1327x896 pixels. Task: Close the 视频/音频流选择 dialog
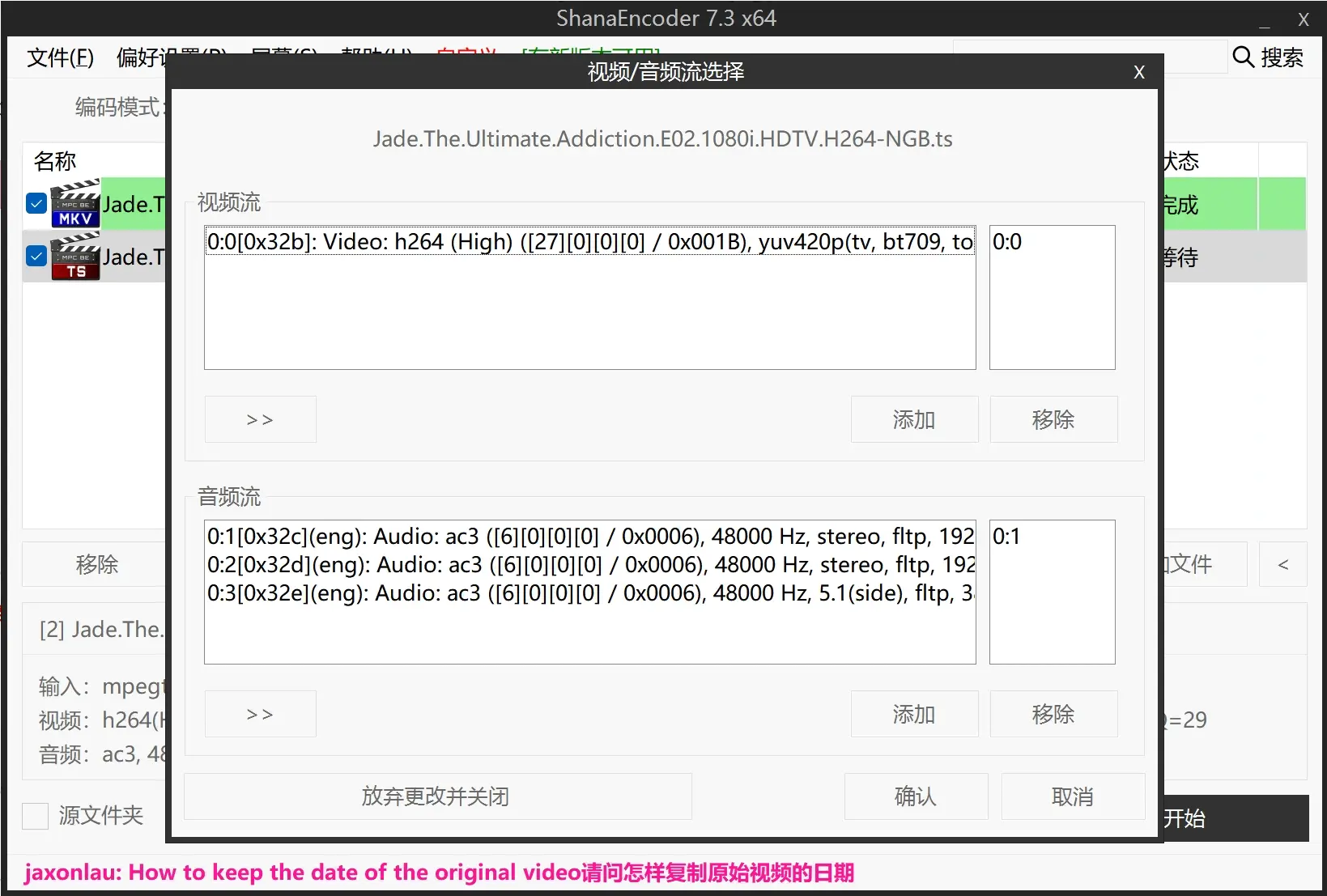pos(1139,72)
